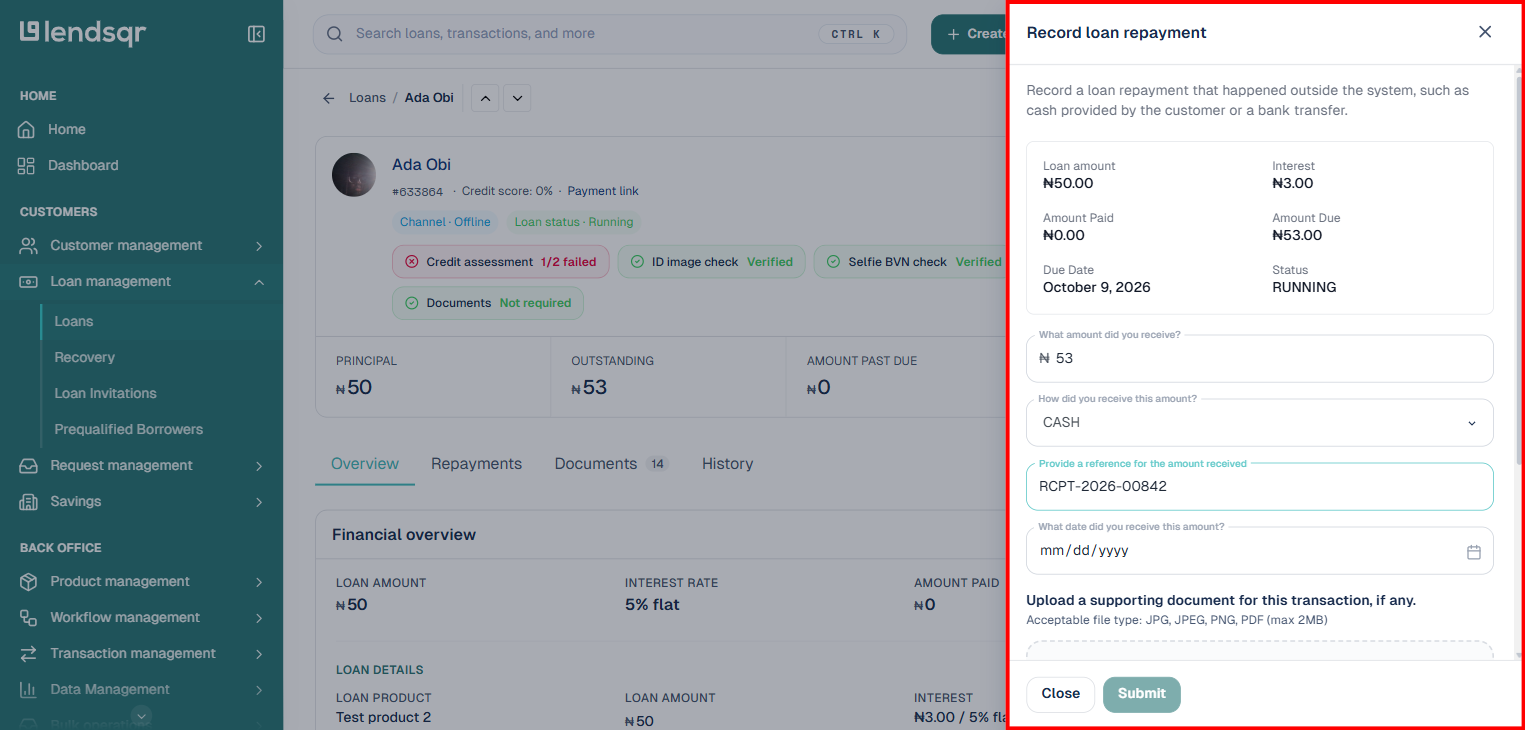Click the lendsqr logo

tap(83, 33)
